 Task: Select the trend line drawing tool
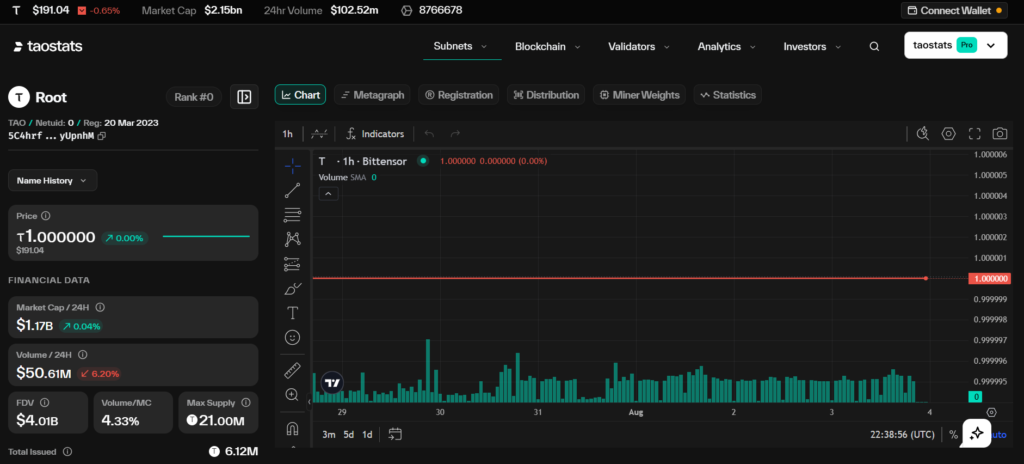(293, 191)
